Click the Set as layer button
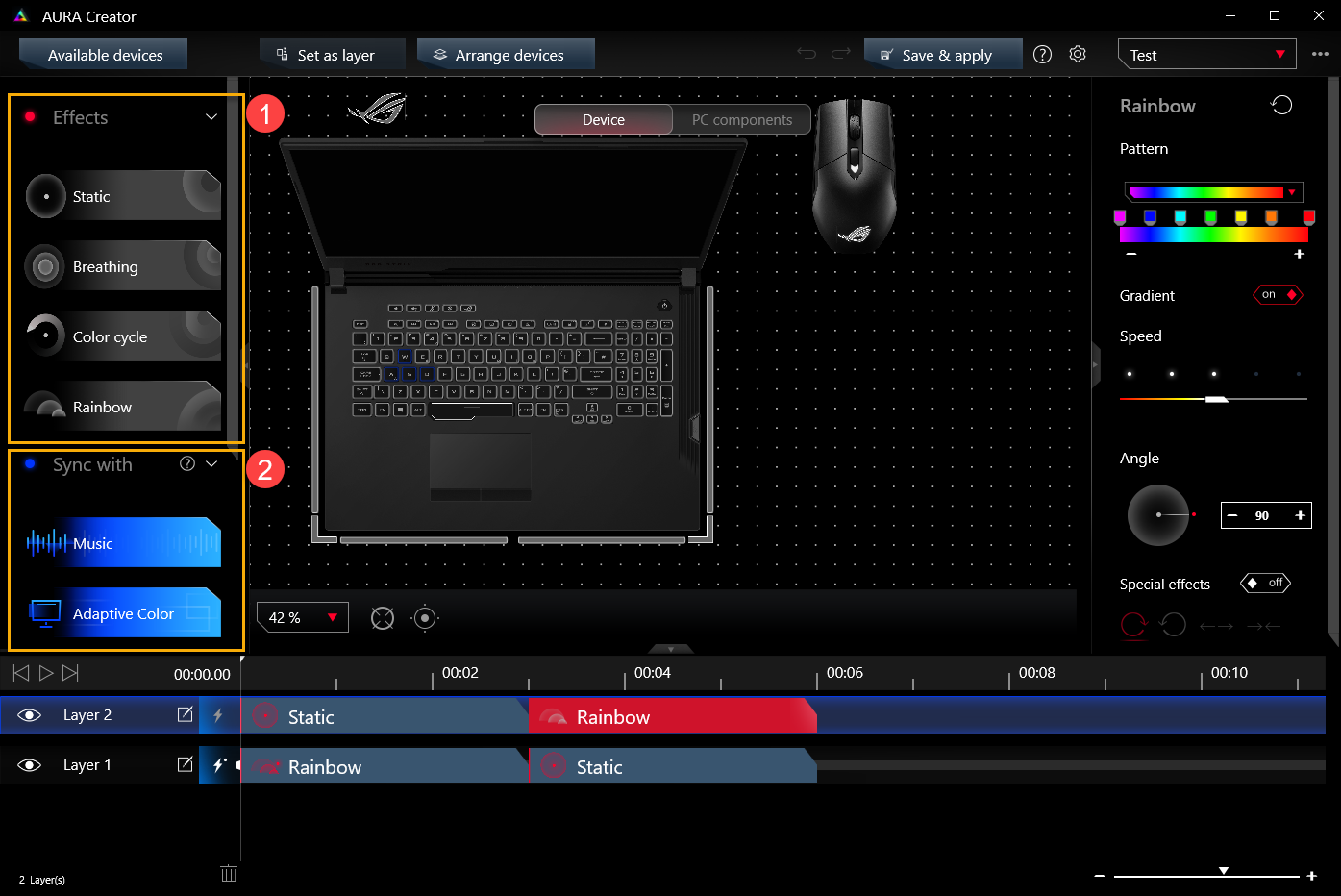The width and height of the screenshot is (1341, 896). (x=333, y=55)
